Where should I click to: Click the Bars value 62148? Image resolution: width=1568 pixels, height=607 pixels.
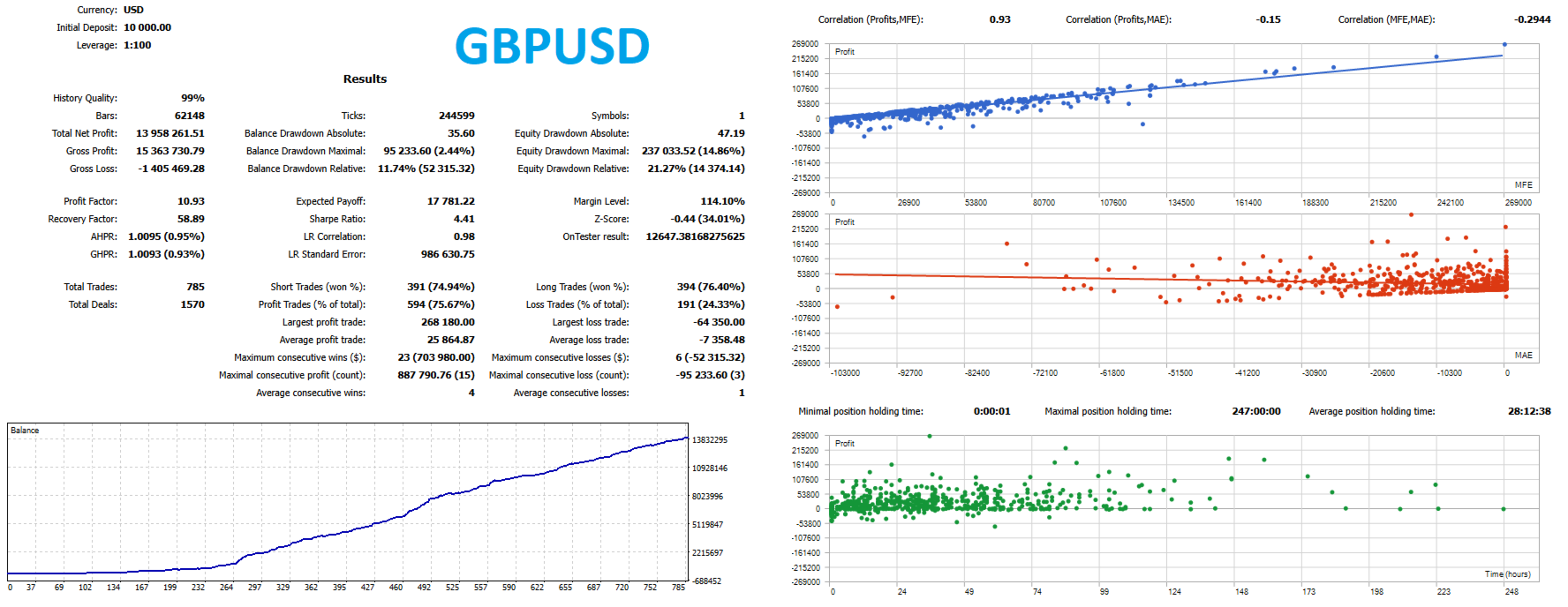coord(189,116)
